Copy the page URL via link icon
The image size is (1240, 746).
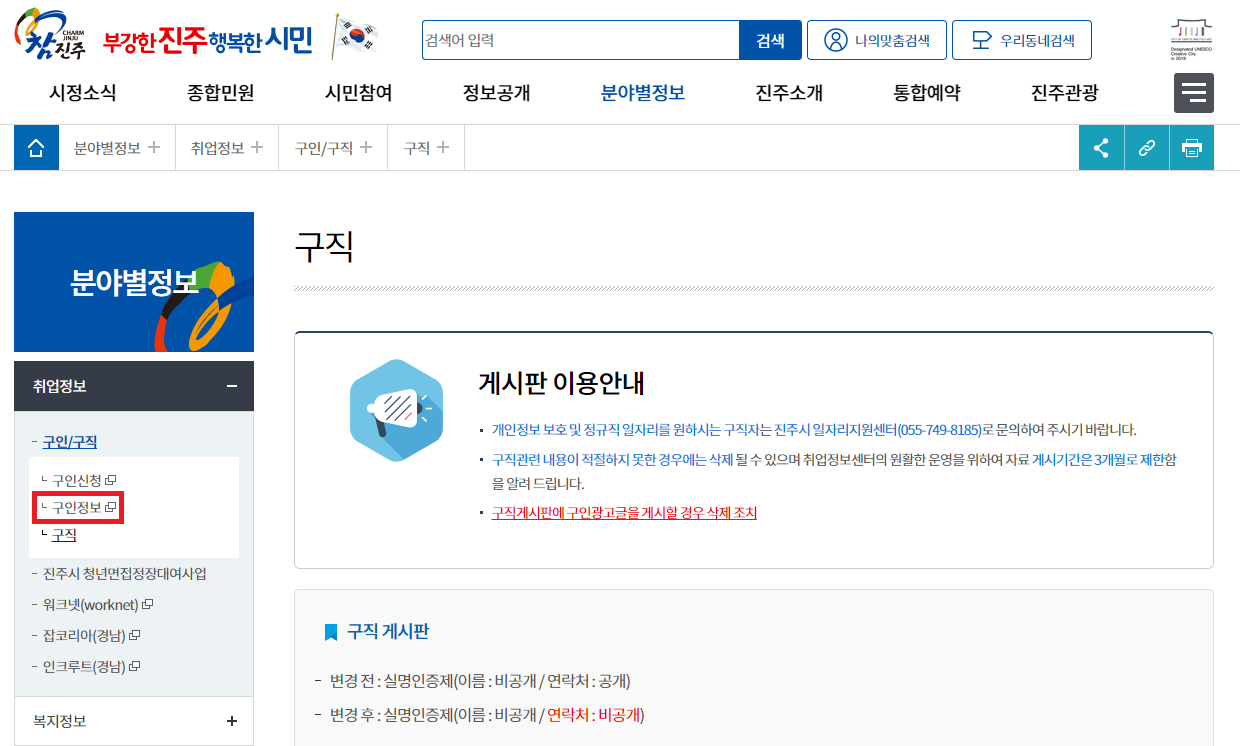(x=1146, y=147)
